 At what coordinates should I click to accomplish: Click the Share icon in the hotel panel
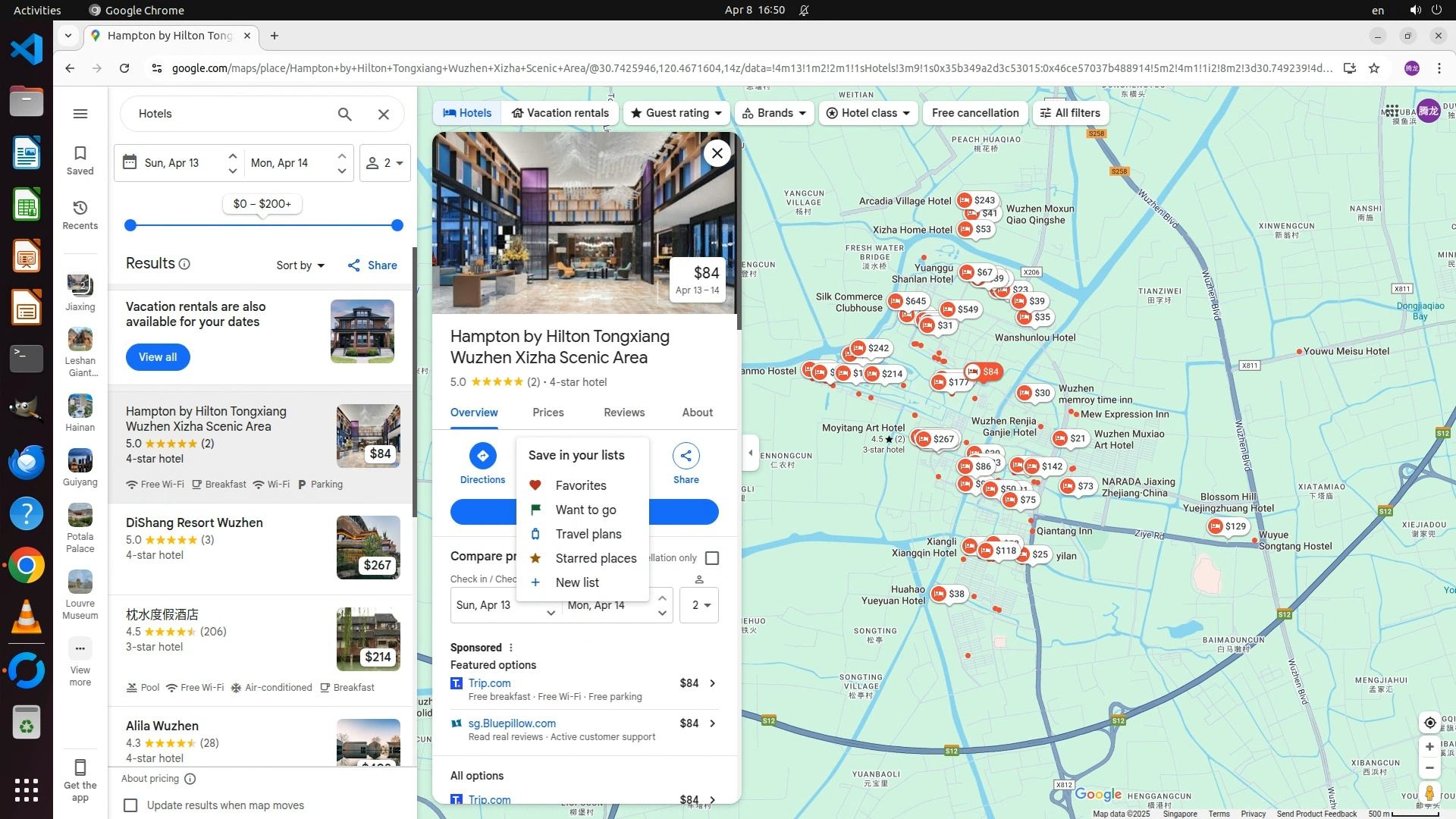coord(686,456)
